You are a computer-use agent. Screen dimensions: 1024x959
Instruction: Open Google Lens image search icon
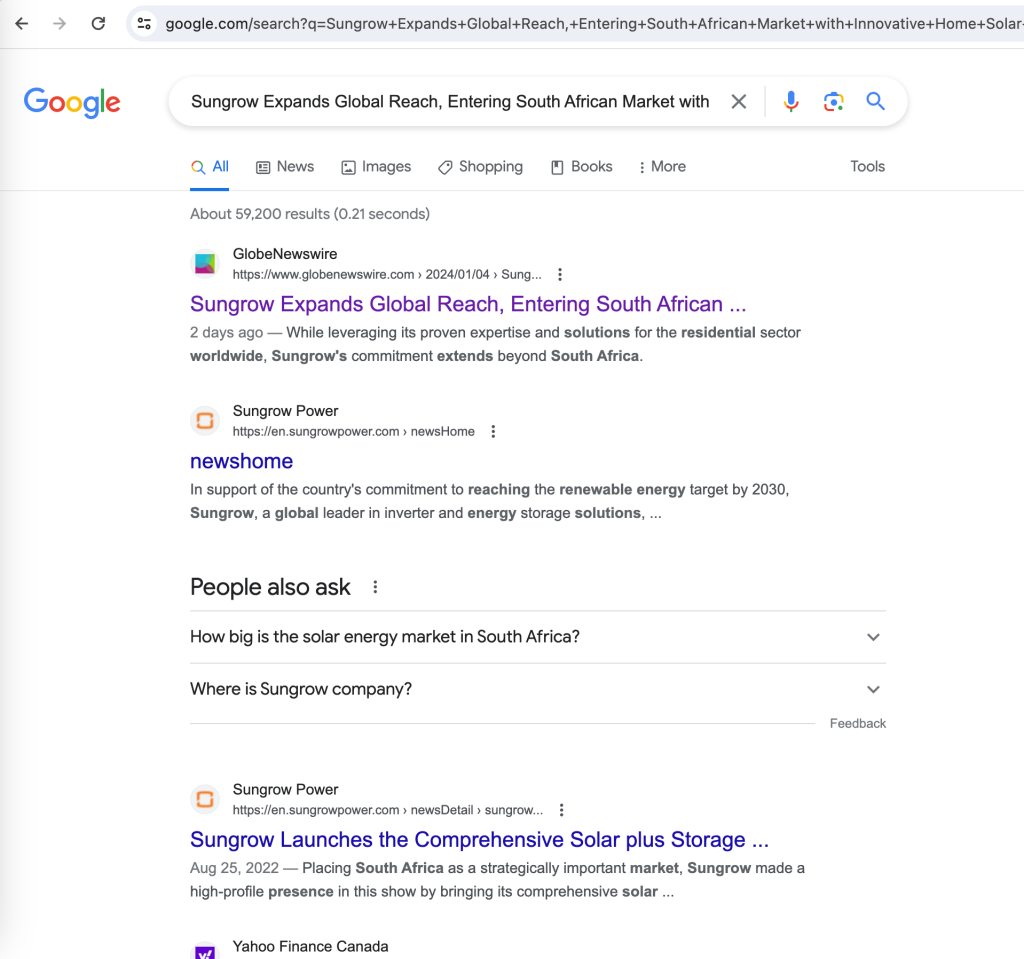pos(833,101)
